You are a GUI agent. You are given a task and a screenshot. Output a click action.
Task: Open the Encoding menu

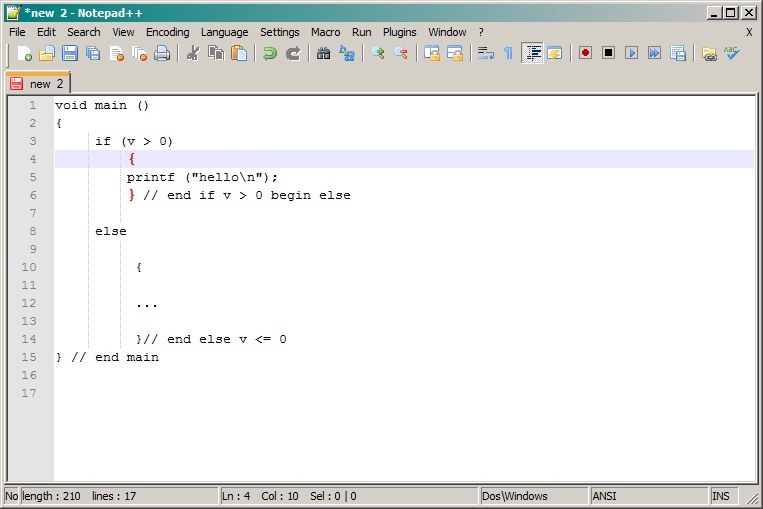(x=167, y=32)
